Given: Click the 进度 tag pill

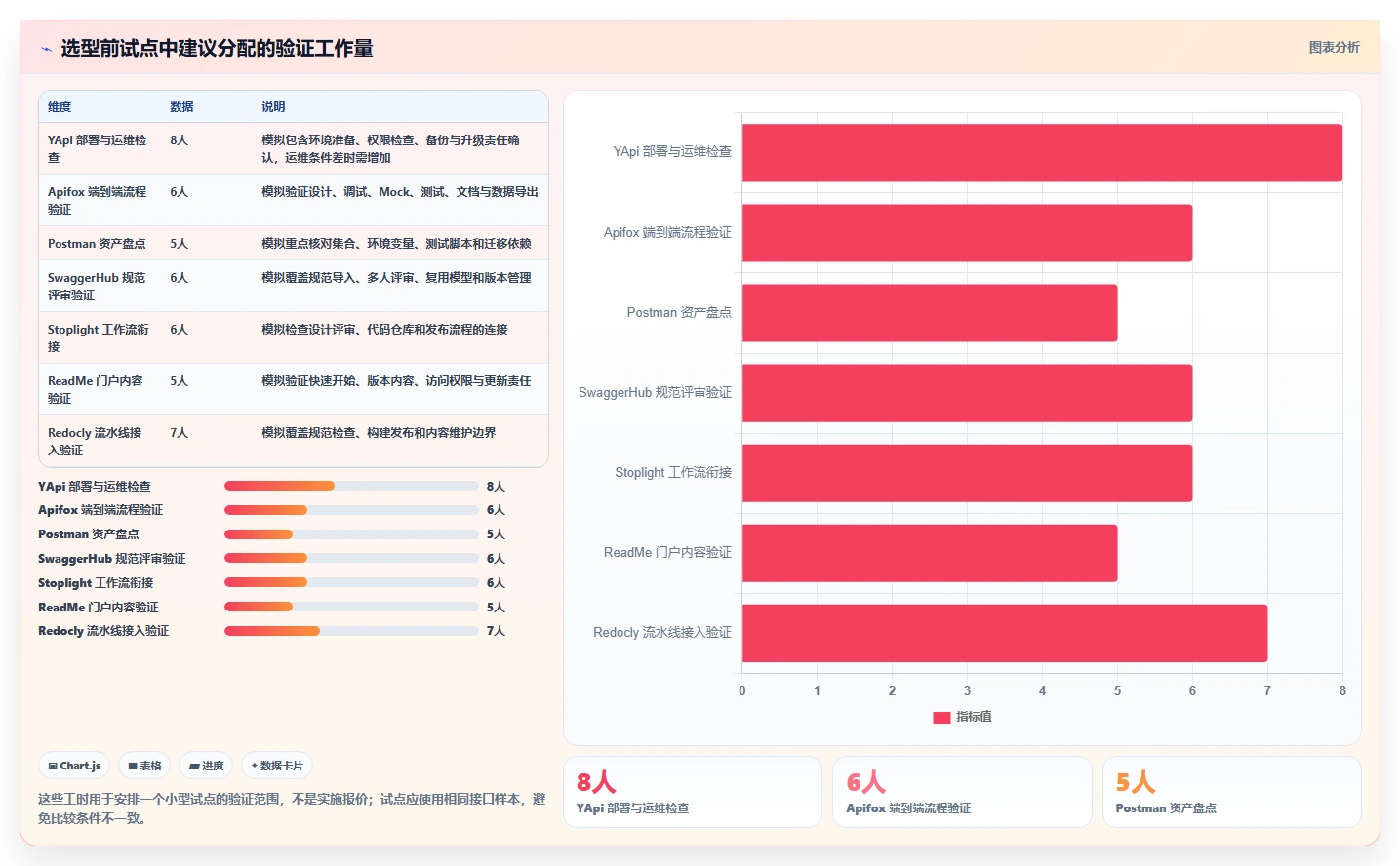Looking at the screenshot, I should 206,766.
